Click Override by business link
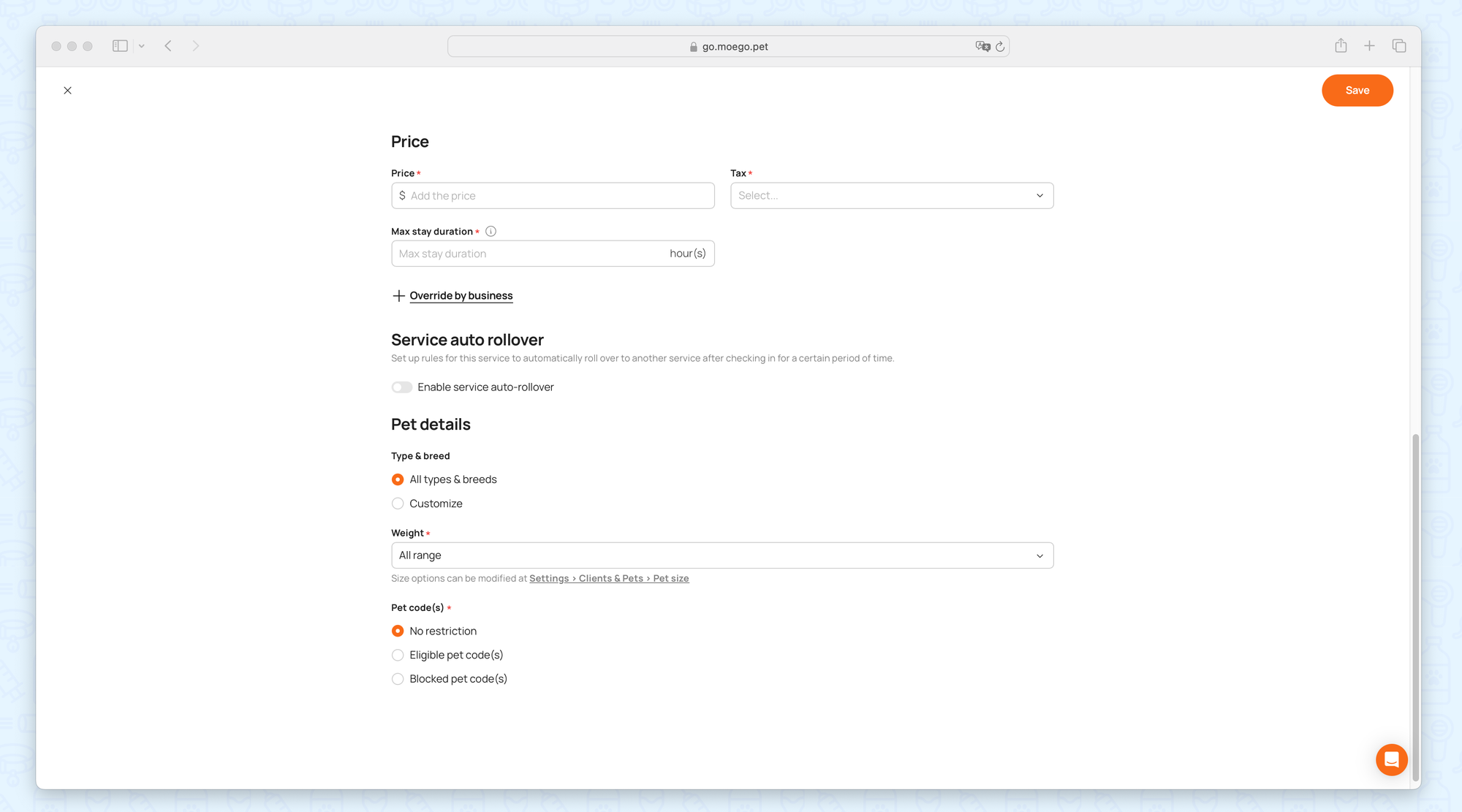This screenshot has height=812, width=1462. click(461, 296)
